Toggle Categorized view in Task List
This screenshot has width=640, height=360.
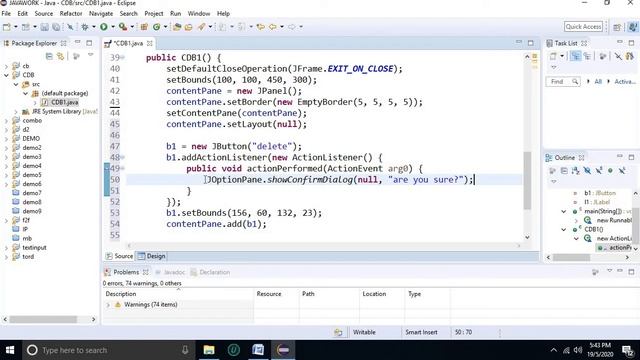(576, 56)
